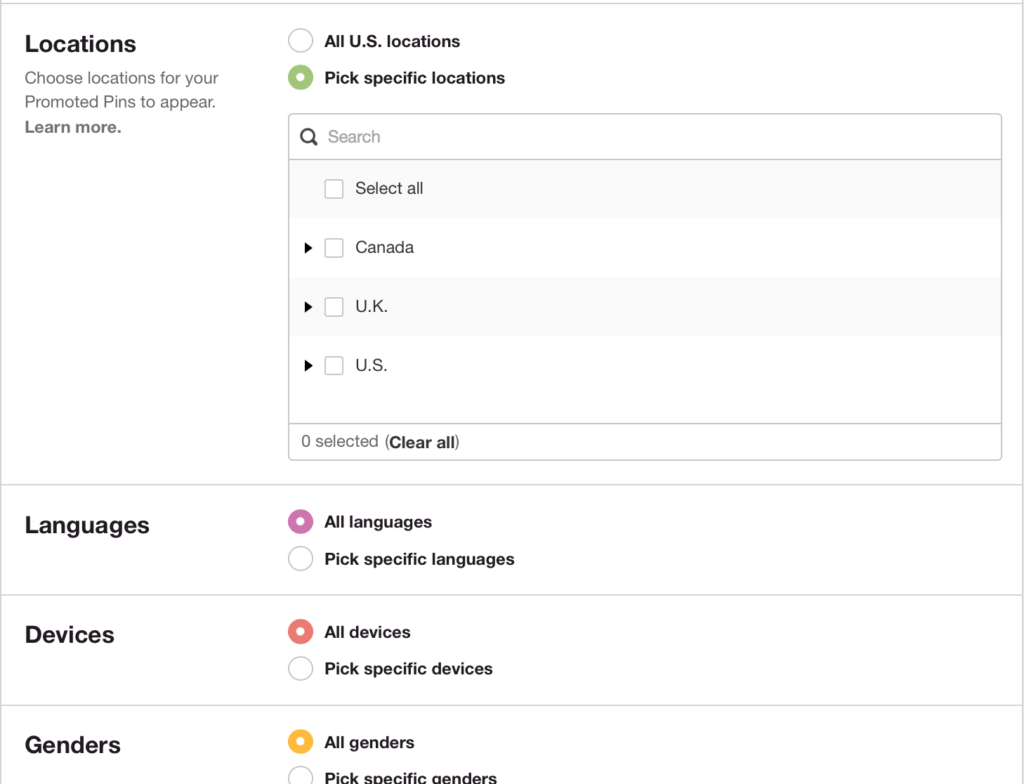Screen dimensions: 1024x784
Task: Click the Languages section heading
Action: click(87, 525)
